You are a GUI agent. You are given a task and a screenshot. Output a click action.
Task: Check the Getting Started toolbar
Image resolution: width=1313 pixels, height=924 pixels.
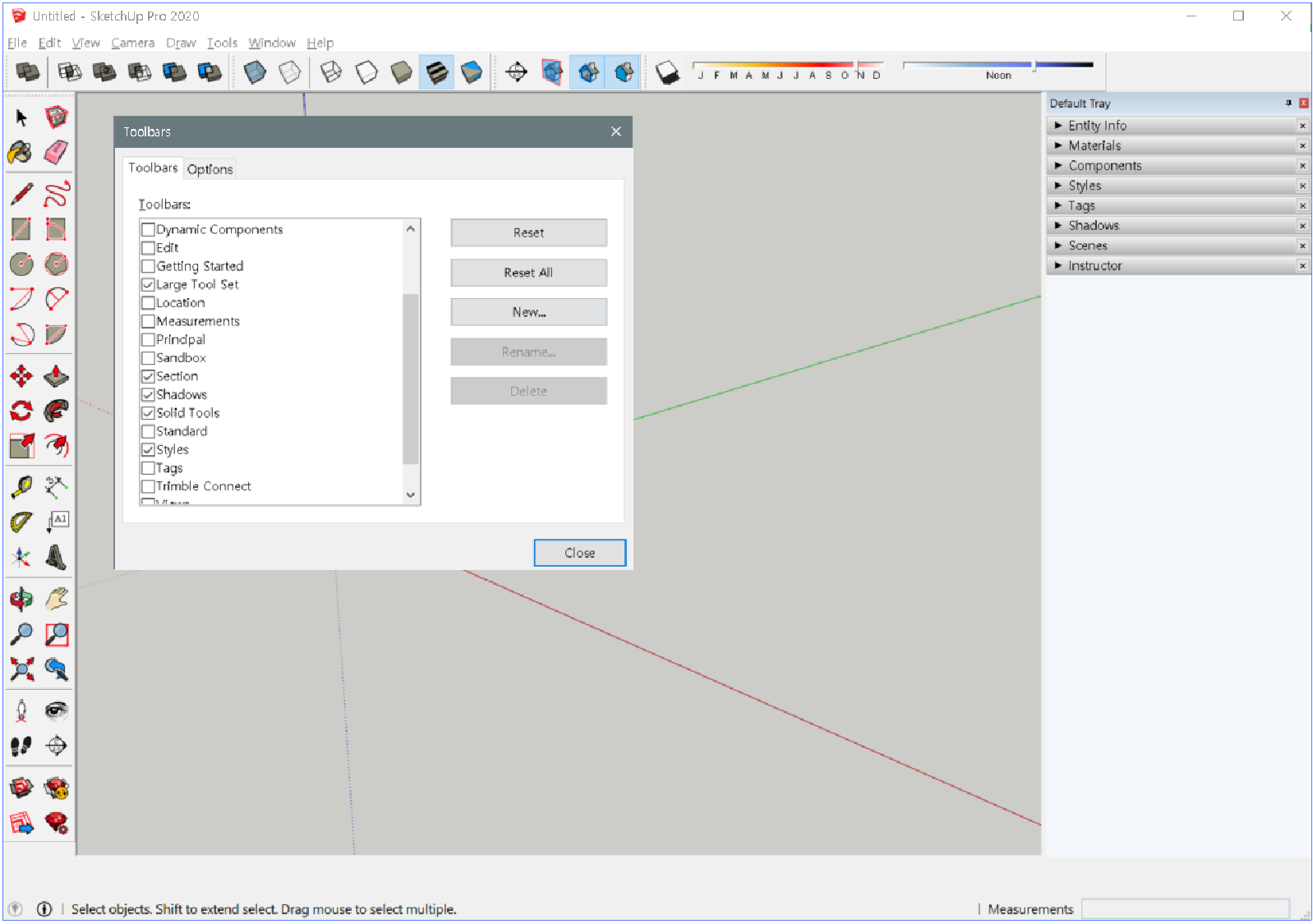coord(148,266)
